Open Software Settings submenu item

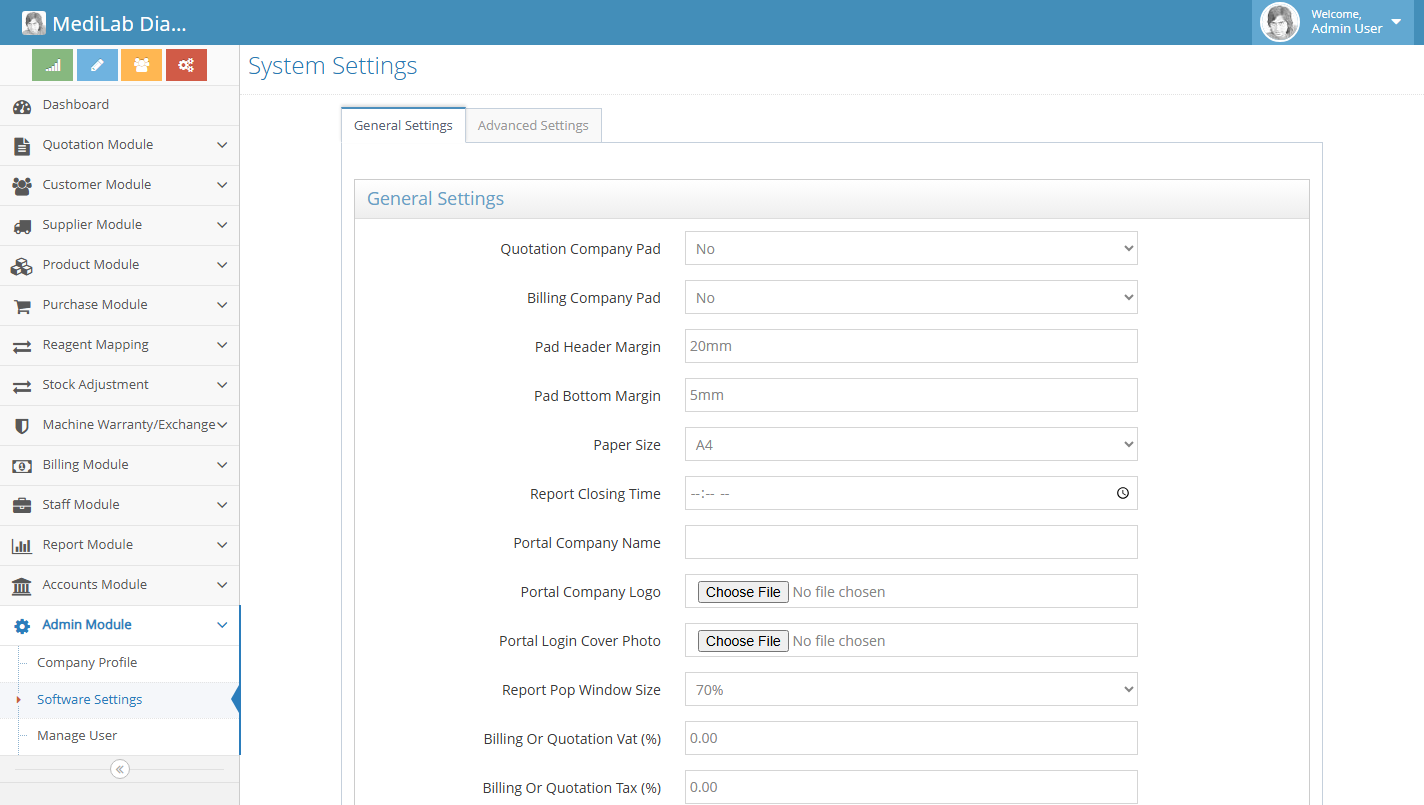pos(89,699)
